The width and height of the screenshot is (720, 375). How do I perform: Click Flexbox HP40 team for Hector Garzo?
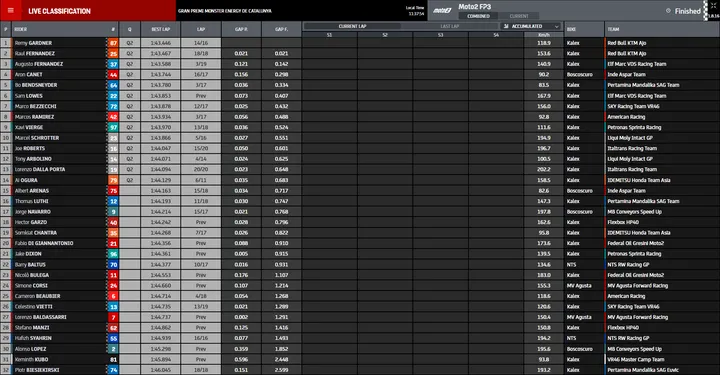pyautogui.click(x=623, y=223)
